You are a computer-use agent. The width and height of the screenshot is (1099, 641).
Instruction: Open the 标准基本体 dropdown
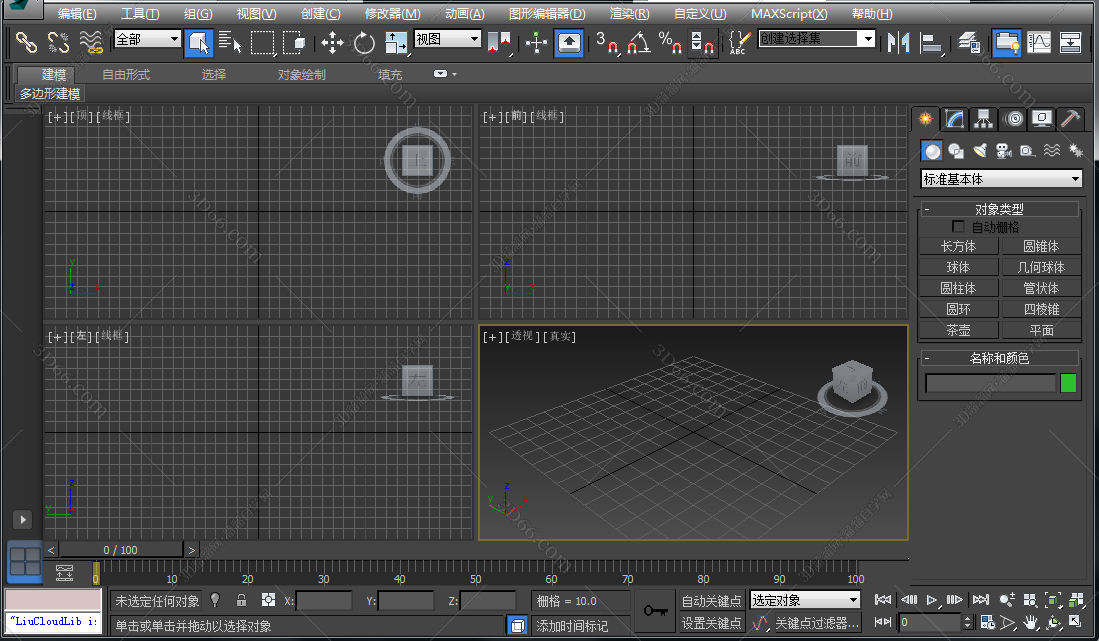(1000, 178)
